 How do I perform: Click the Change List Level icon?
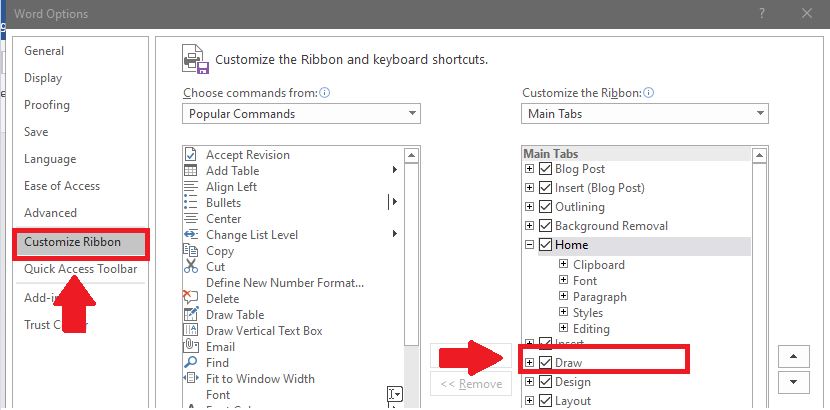tap(190, 234)
